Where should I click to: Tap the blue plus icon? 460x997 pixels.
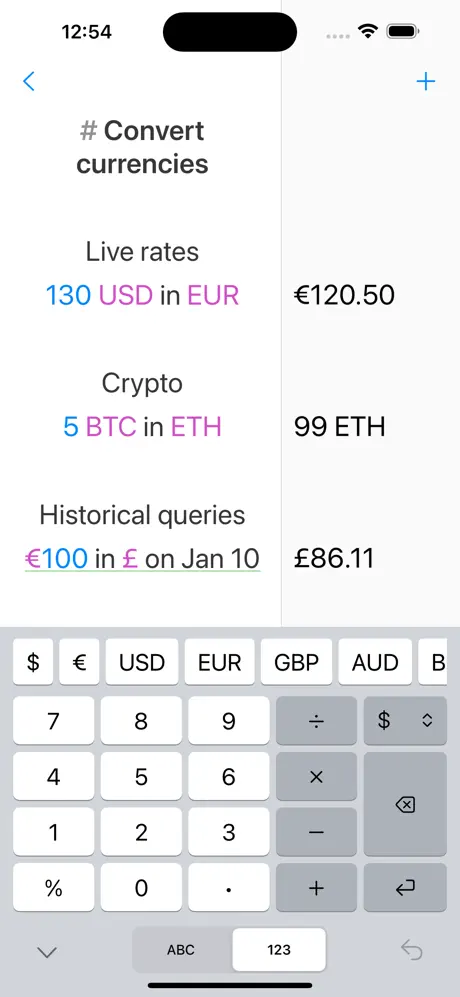coord(425,81)
